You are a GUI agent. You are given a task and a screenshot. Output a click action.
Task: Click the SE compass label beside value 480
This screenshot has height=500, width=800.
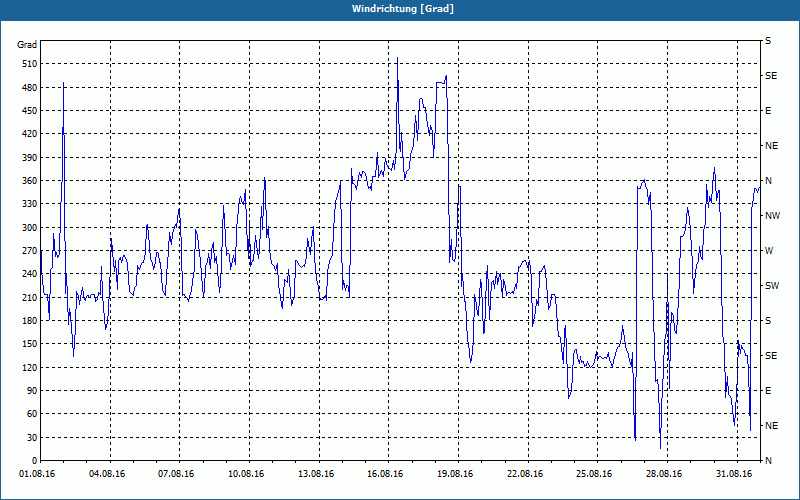771,76
